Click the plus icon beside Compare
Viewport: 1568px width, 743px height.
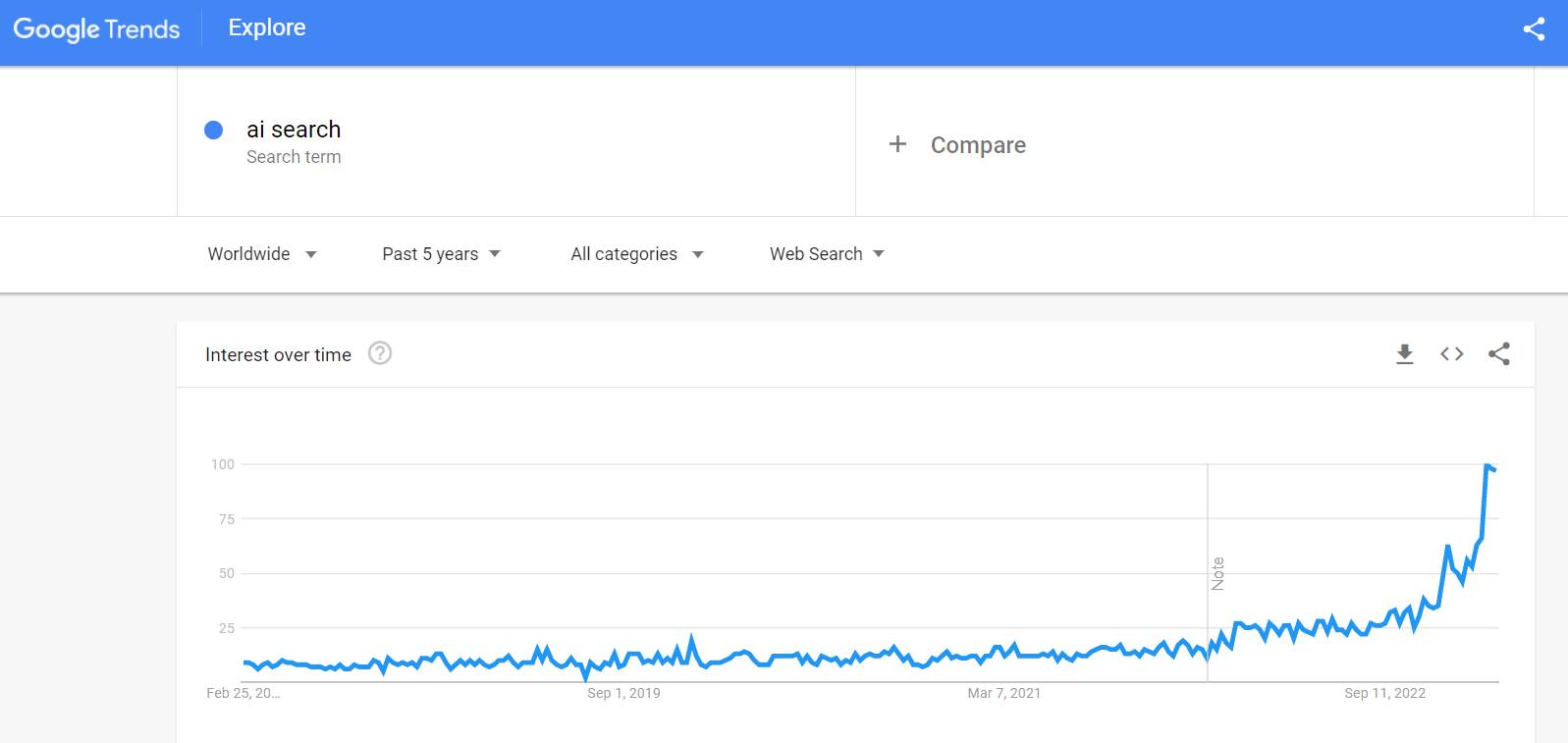(x=897, y=144)
